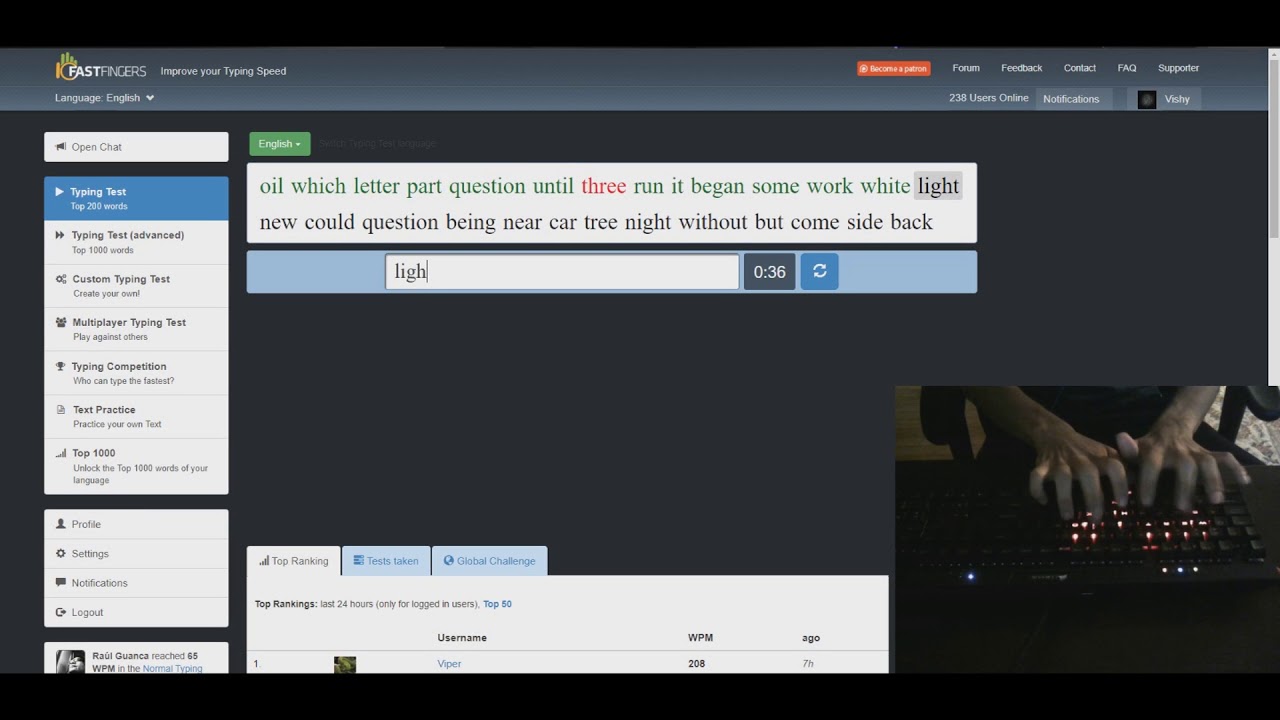Select Typing Test Top 200 words
The image size is (1280, 720).
(136, 198)
